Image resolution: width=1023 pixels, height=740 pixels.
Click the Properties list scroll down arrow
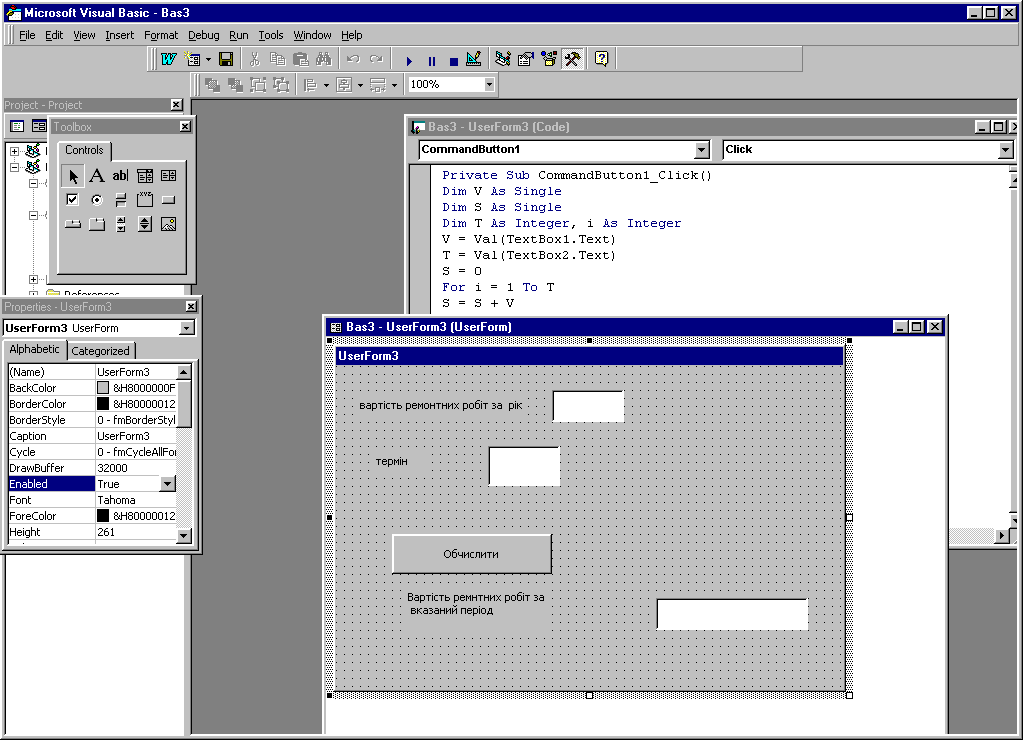click(x=184, y=536)
